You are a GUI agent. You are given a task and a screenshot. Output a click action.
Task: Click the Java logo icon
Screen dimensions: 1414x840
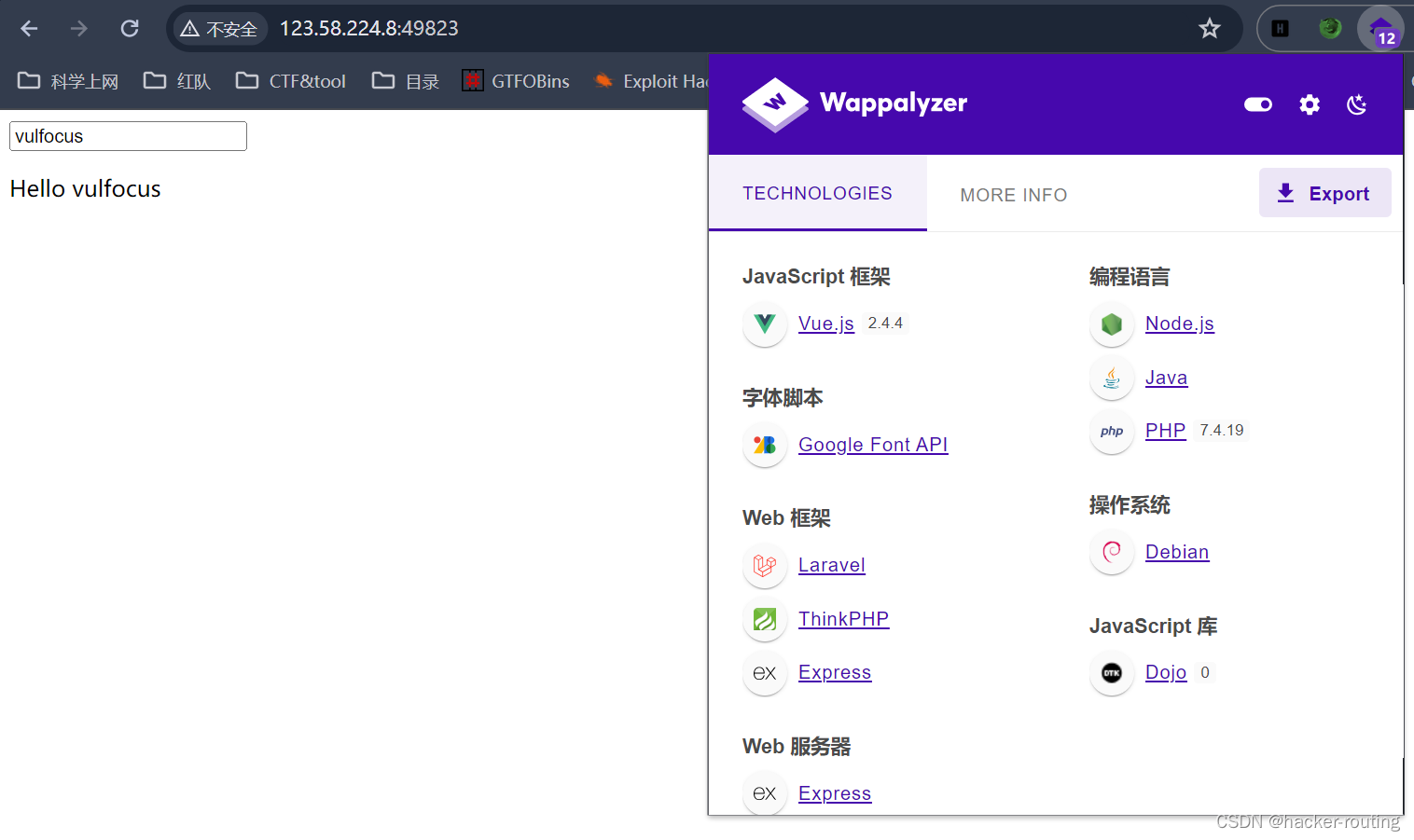(x=1112, y=378)
